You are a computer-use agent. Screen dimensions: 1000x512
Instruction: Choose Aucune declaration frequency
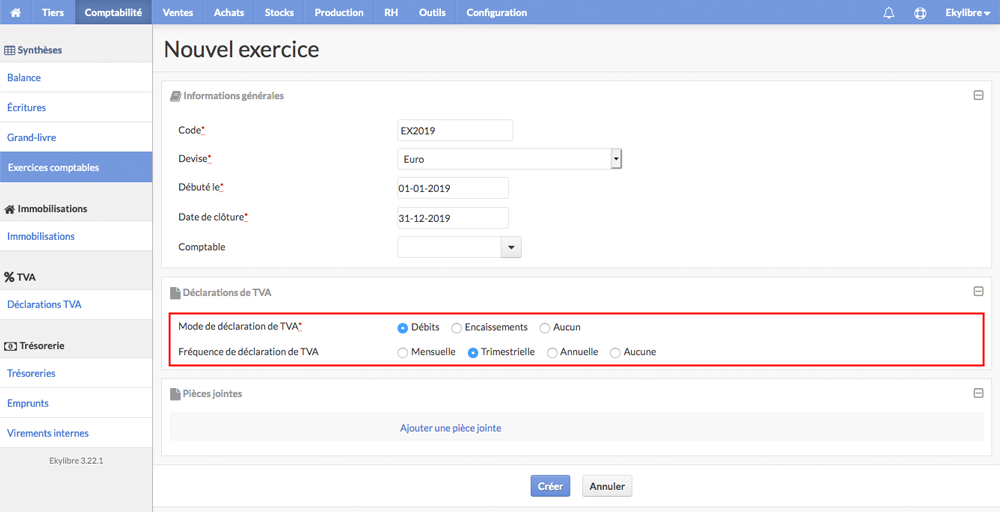click(615, 353)
